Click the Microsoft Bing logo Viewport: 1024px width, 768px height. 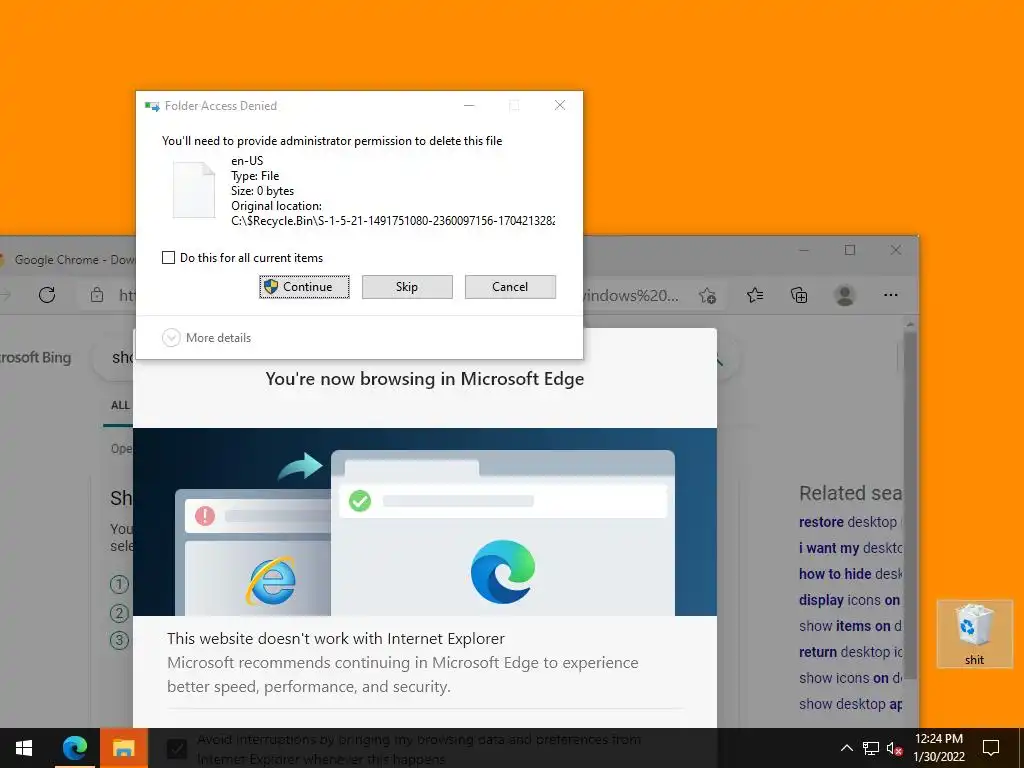point(35,357)
